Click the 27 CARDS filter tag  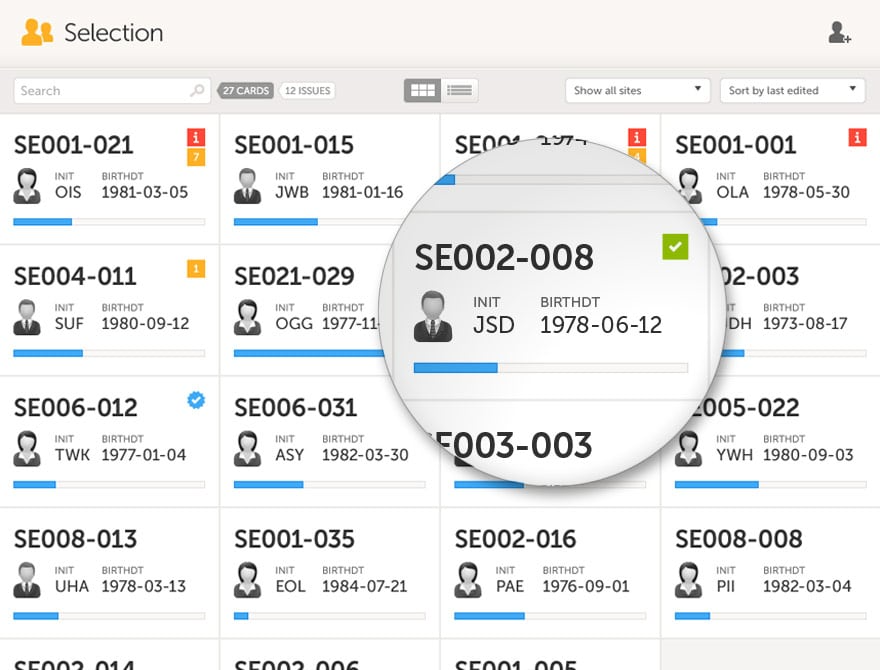[246, 90]
